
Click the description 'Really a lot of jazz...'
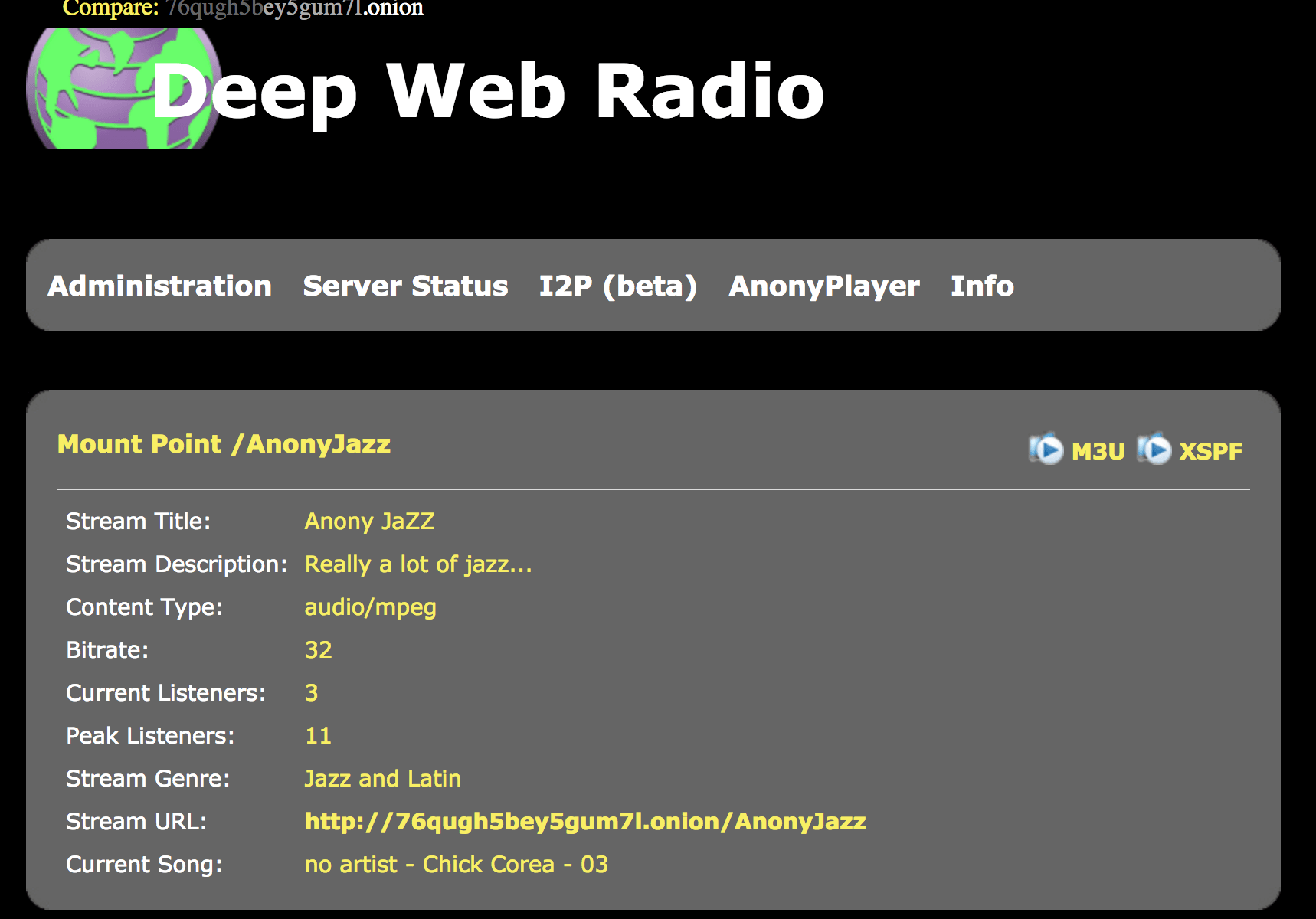[x=417, y=564]
